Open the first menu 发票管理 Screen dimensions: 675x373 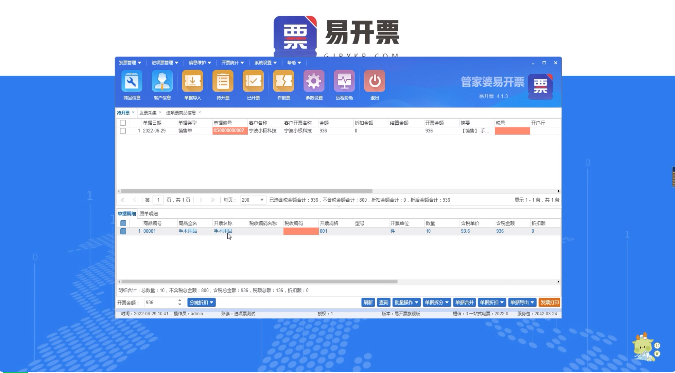click(x=130, y=63)
